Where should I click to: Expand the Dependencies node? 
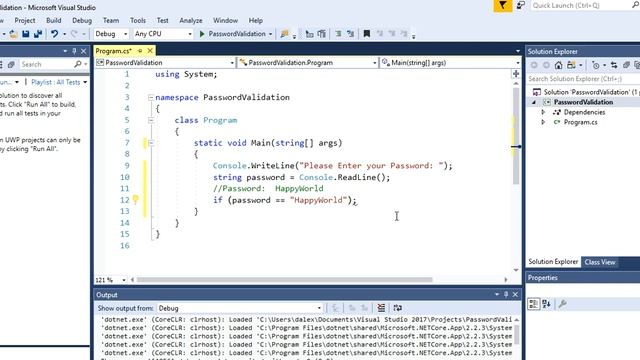point(543,112)
